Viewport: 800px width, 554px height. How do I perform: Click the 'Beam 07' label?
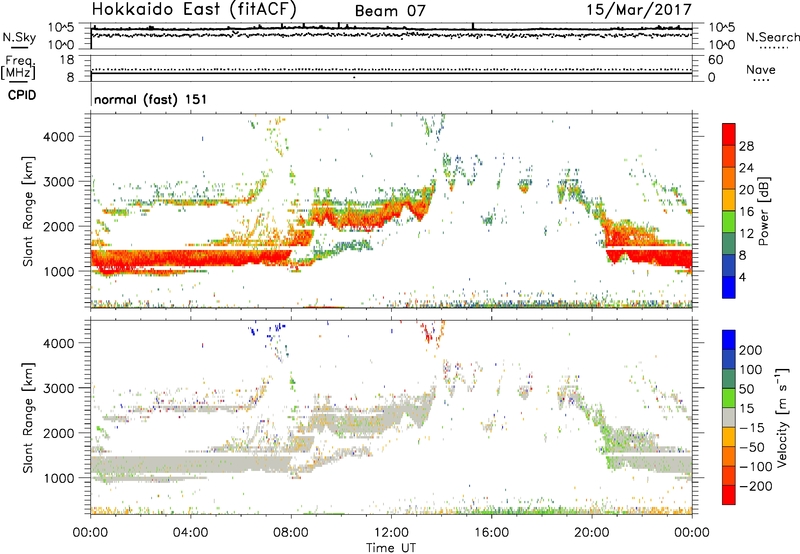point(390,11)
